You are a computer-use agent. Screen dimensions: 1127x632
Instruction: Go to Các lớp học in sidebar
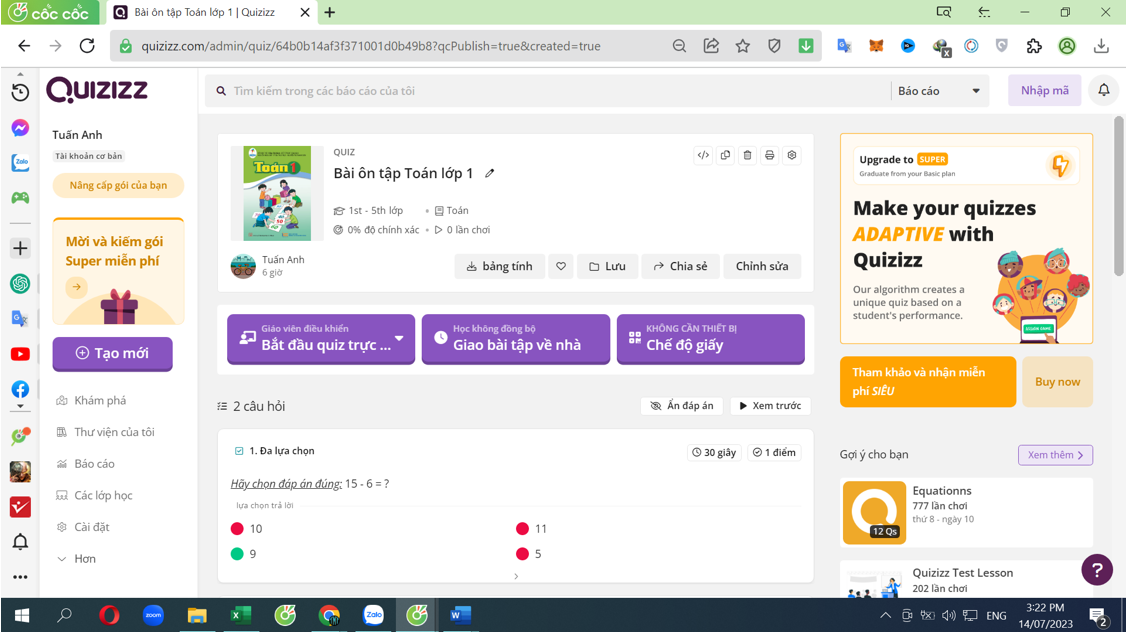103,496
